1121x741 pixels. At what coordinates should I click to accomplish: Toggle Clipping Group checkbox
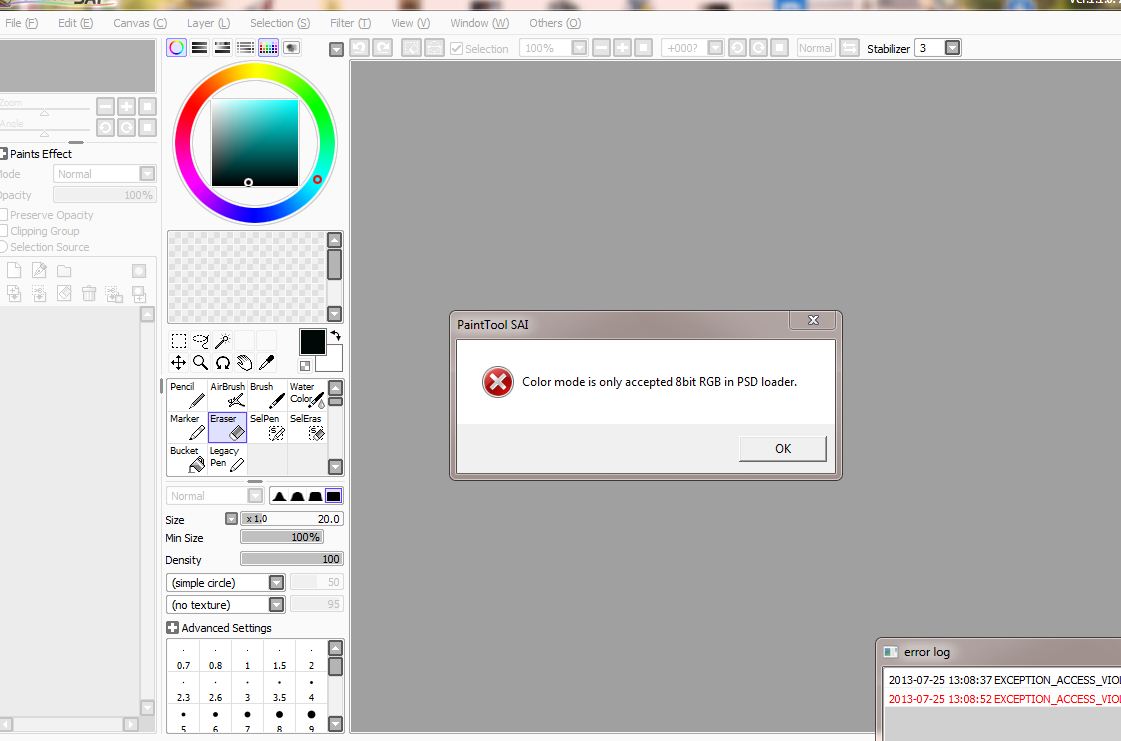[x=4, y=231]
